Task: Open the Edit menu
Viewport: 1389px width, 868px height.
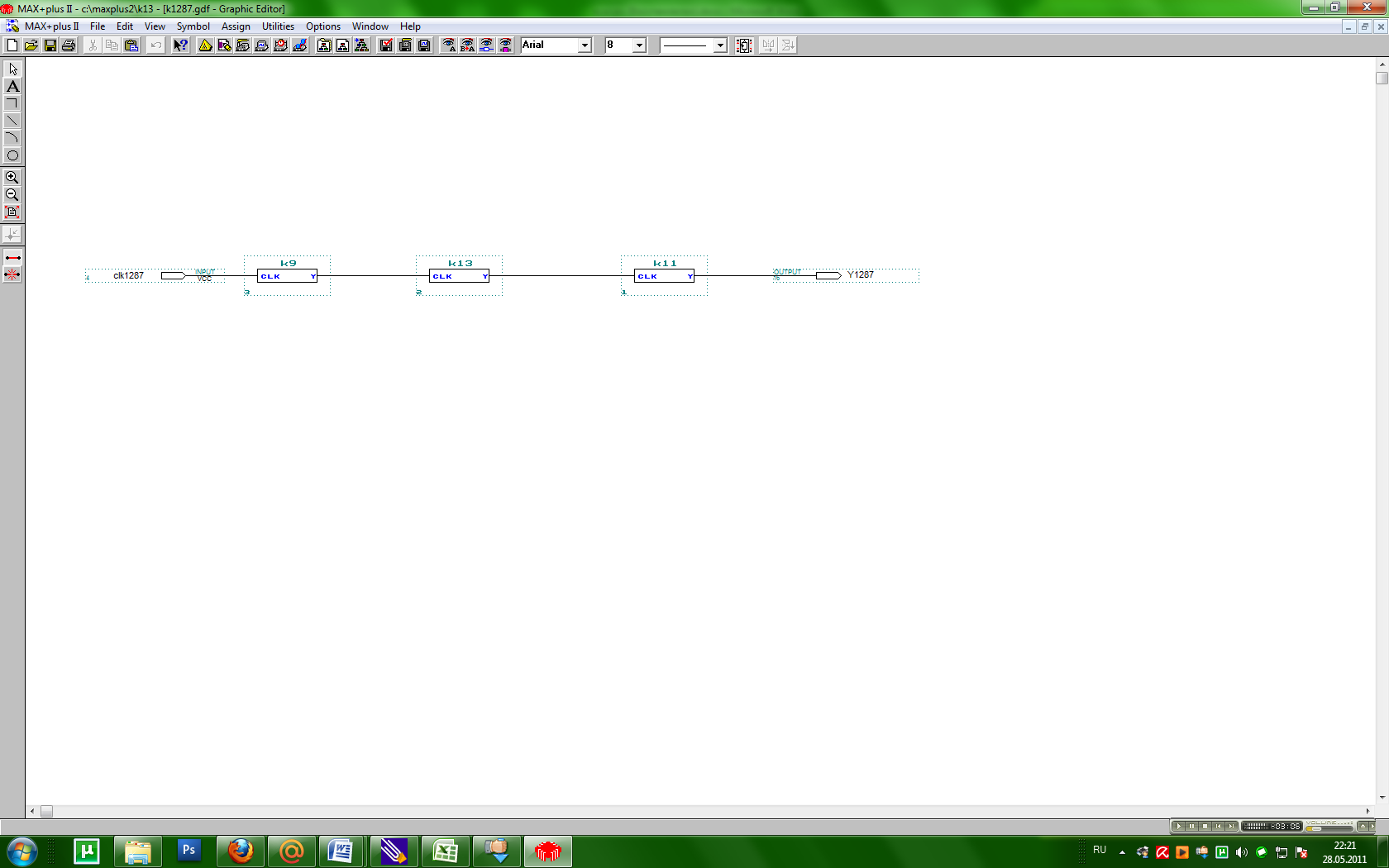Action: pyautogui.click(x=125, y=26)
